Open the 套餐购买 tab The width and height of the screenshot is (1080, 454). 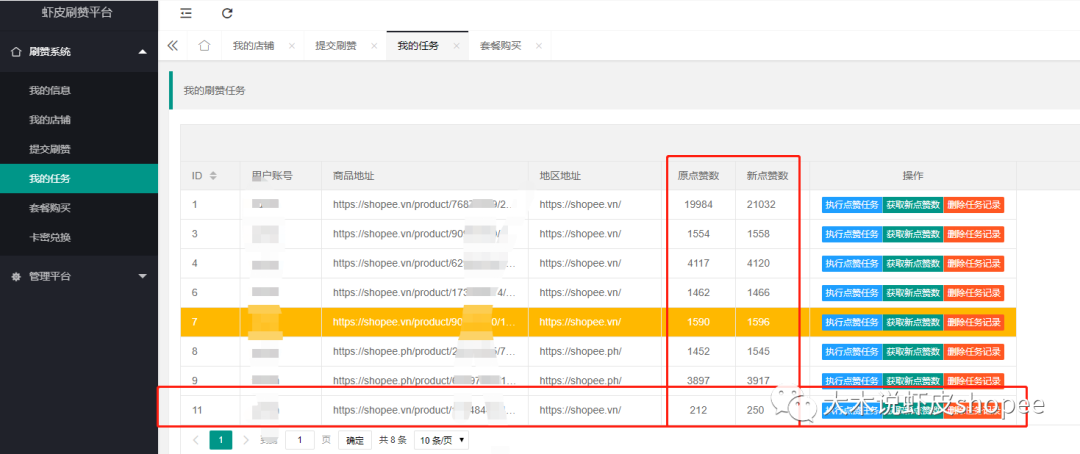pos(501,46)
